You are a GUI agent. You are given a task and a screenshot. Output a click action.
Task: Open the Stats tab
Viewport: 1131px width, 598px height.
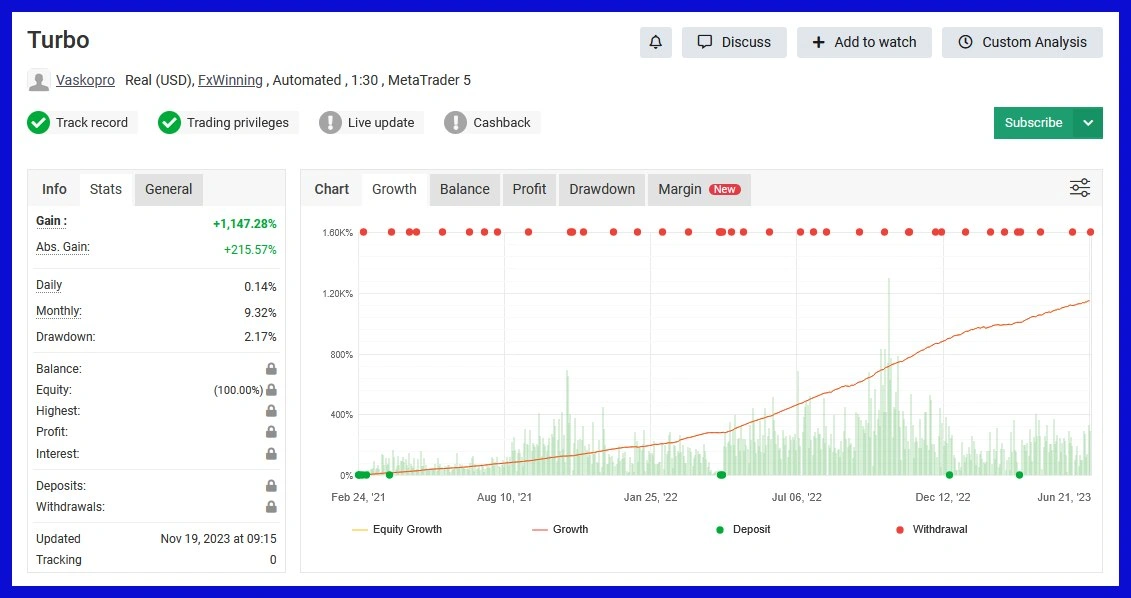tap(106, 189)
